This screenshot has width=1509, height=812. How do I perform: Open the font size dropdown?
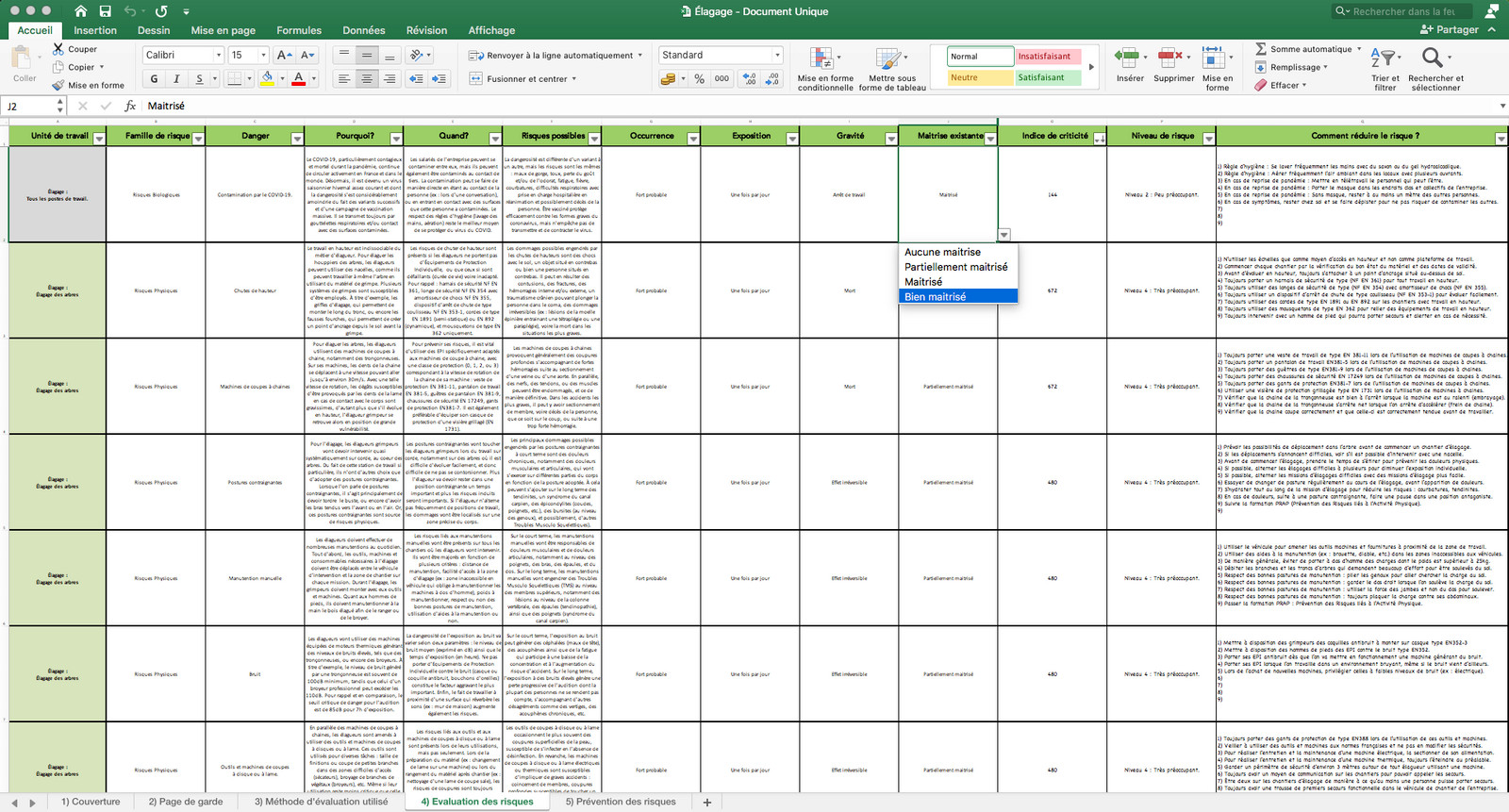tap(263, 56)
